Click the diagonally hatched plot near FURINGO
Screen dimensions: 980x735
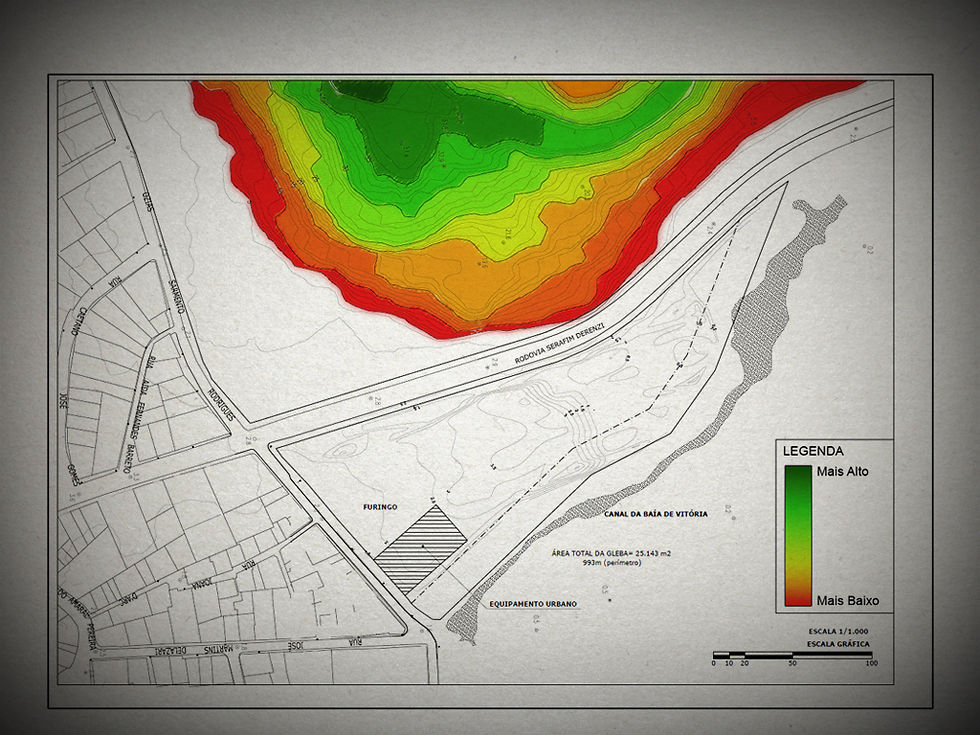pos(421,549)
